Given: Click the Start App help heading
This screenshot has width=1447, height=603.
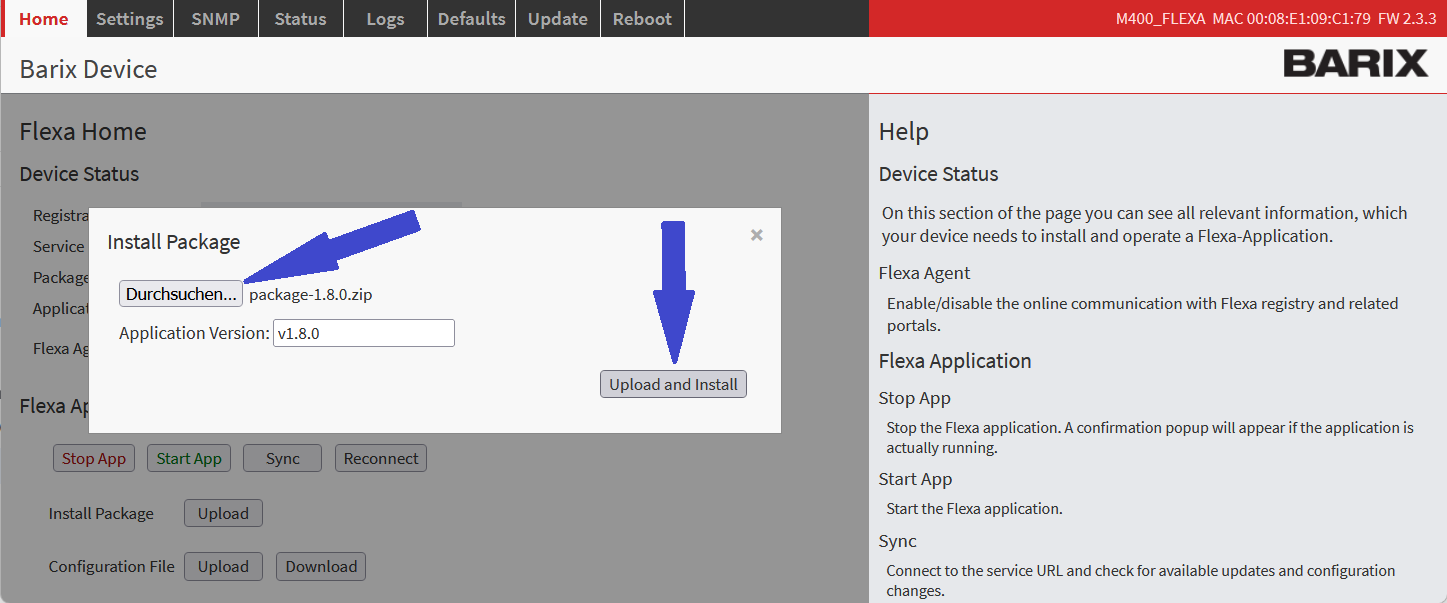Looking at the screenshot, I should [x=916, y=479].
